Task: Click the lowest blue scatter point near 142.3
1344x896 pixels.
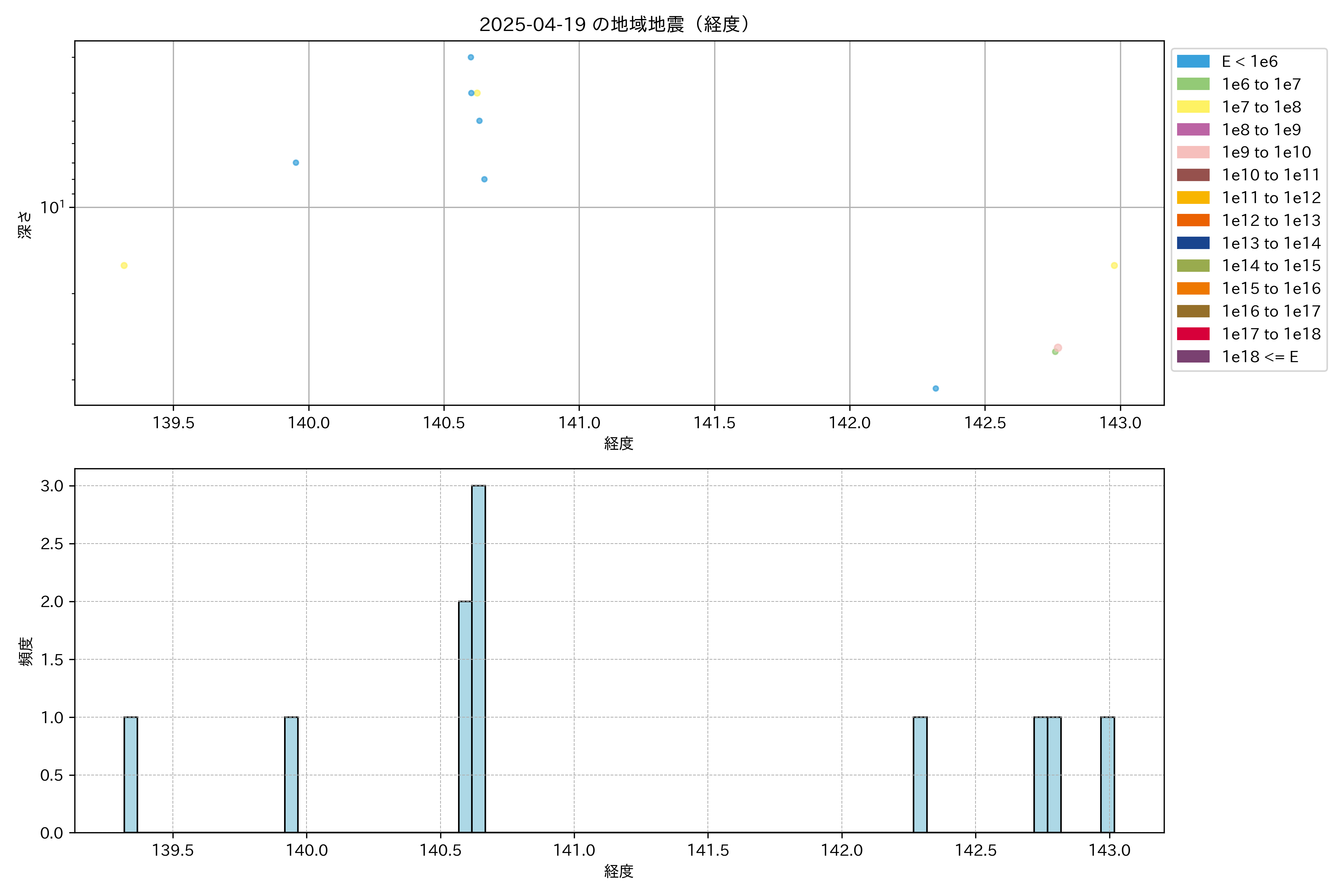Action: coord(936,389)
